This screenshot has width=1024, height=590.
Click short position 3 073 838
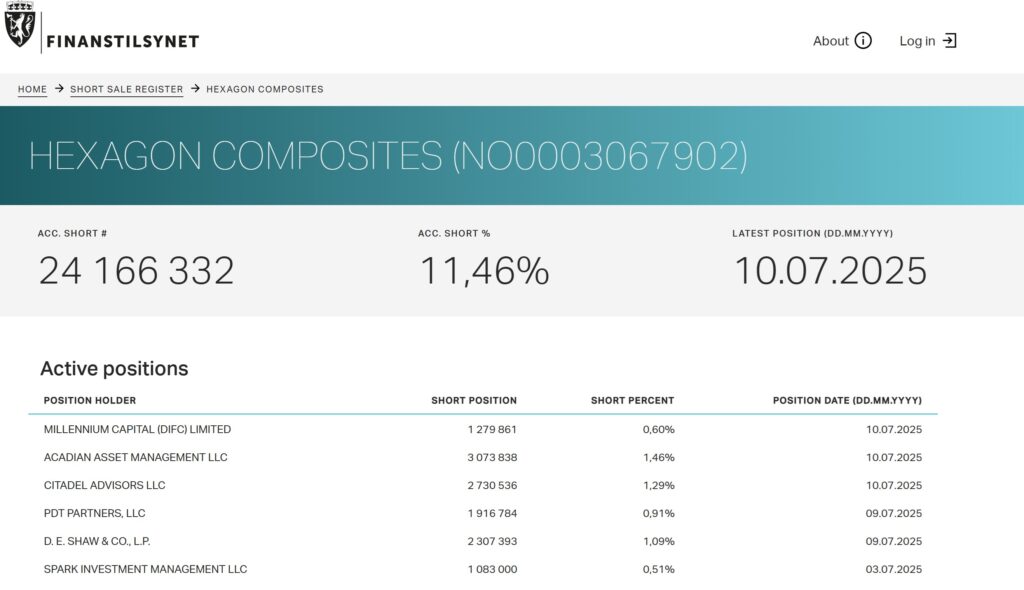(x=492, y=457)
